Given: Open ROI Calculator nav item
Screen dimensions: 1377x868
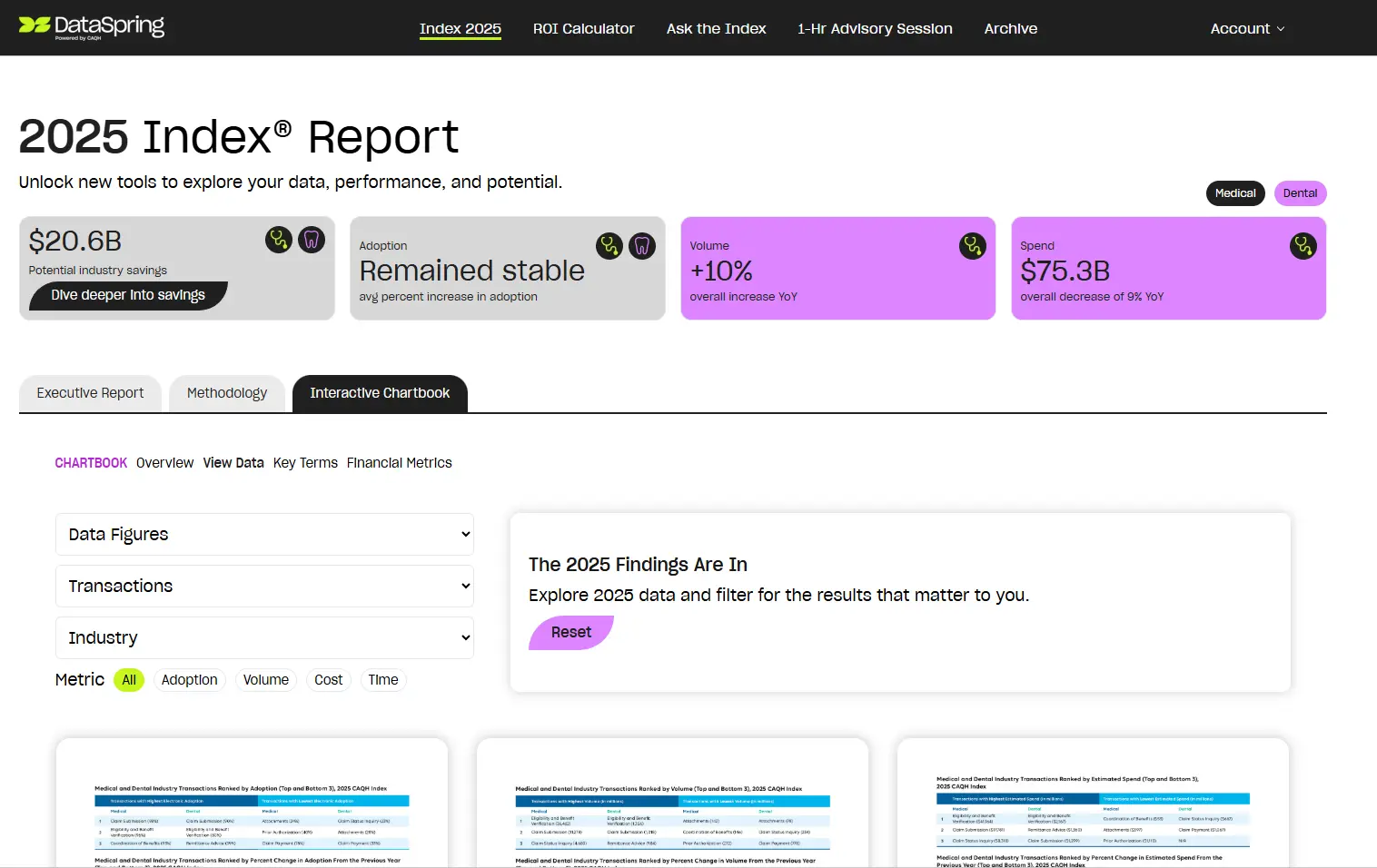Looking at the screenshot, I should click(584, 29).
